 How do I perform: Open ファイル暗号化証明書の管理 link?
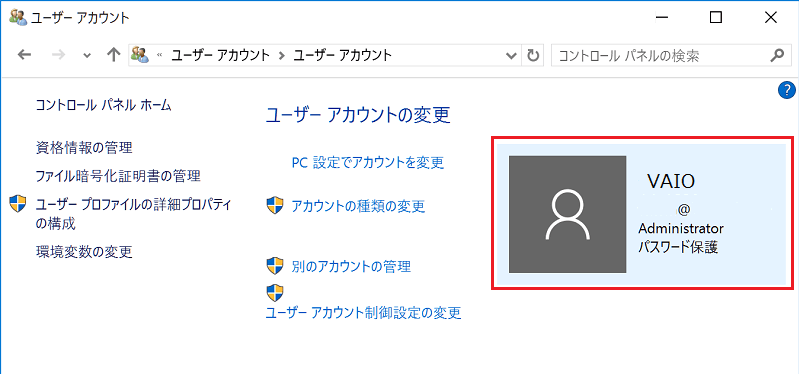point(118,176)
